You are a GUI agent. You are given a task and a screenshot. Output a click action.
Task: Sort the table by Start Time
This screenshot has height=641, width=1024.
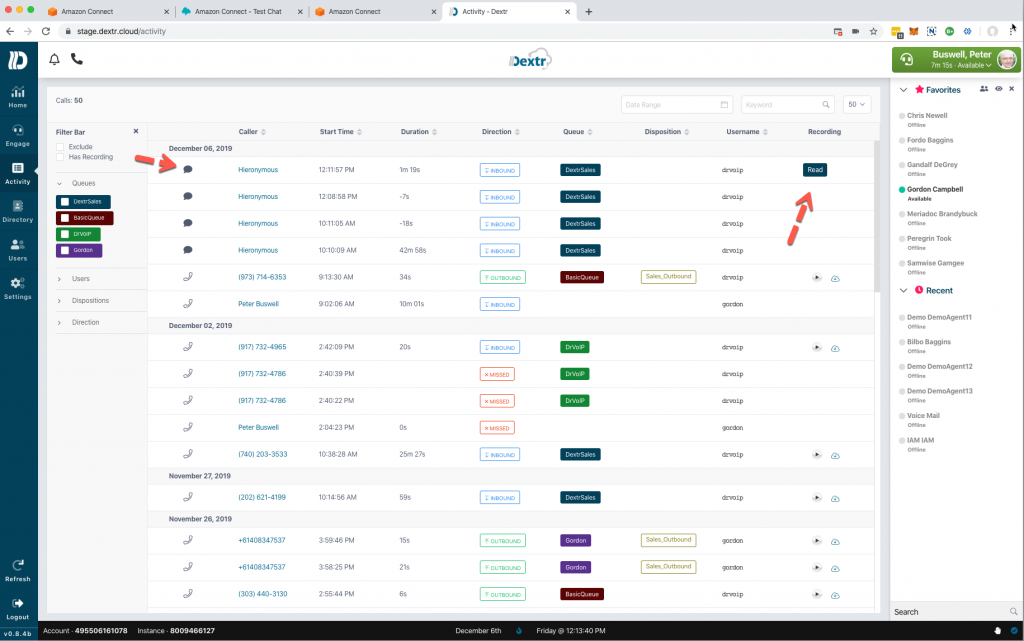pos(341,132)
